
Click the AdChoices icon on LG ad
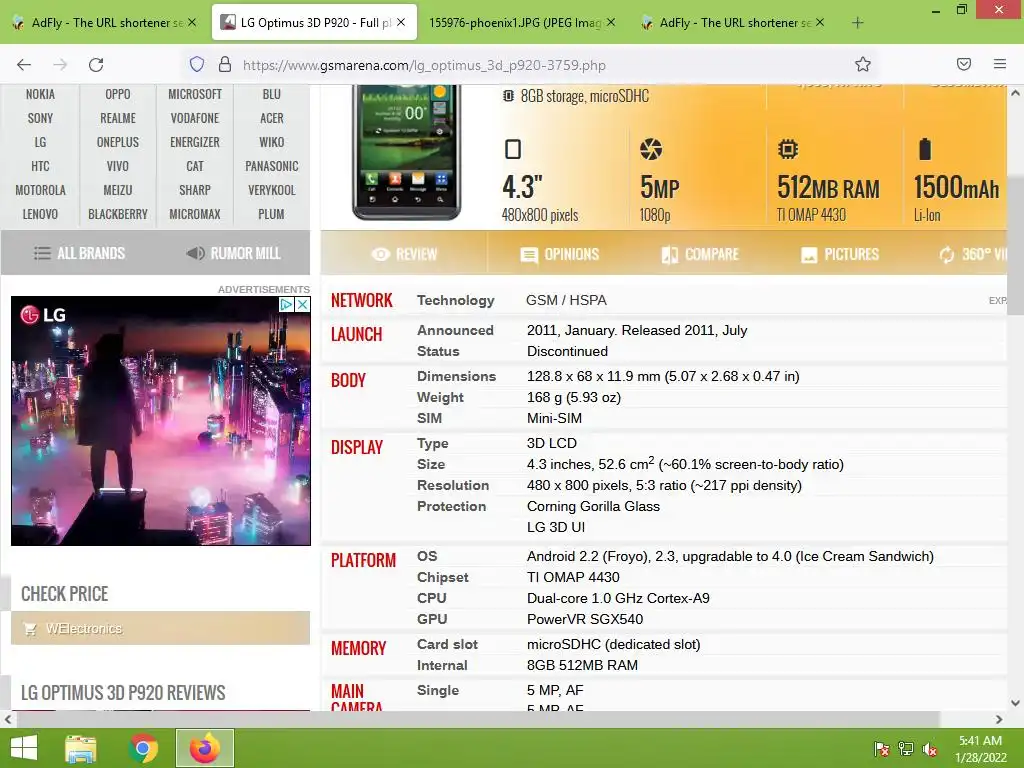tap(286, 304)
